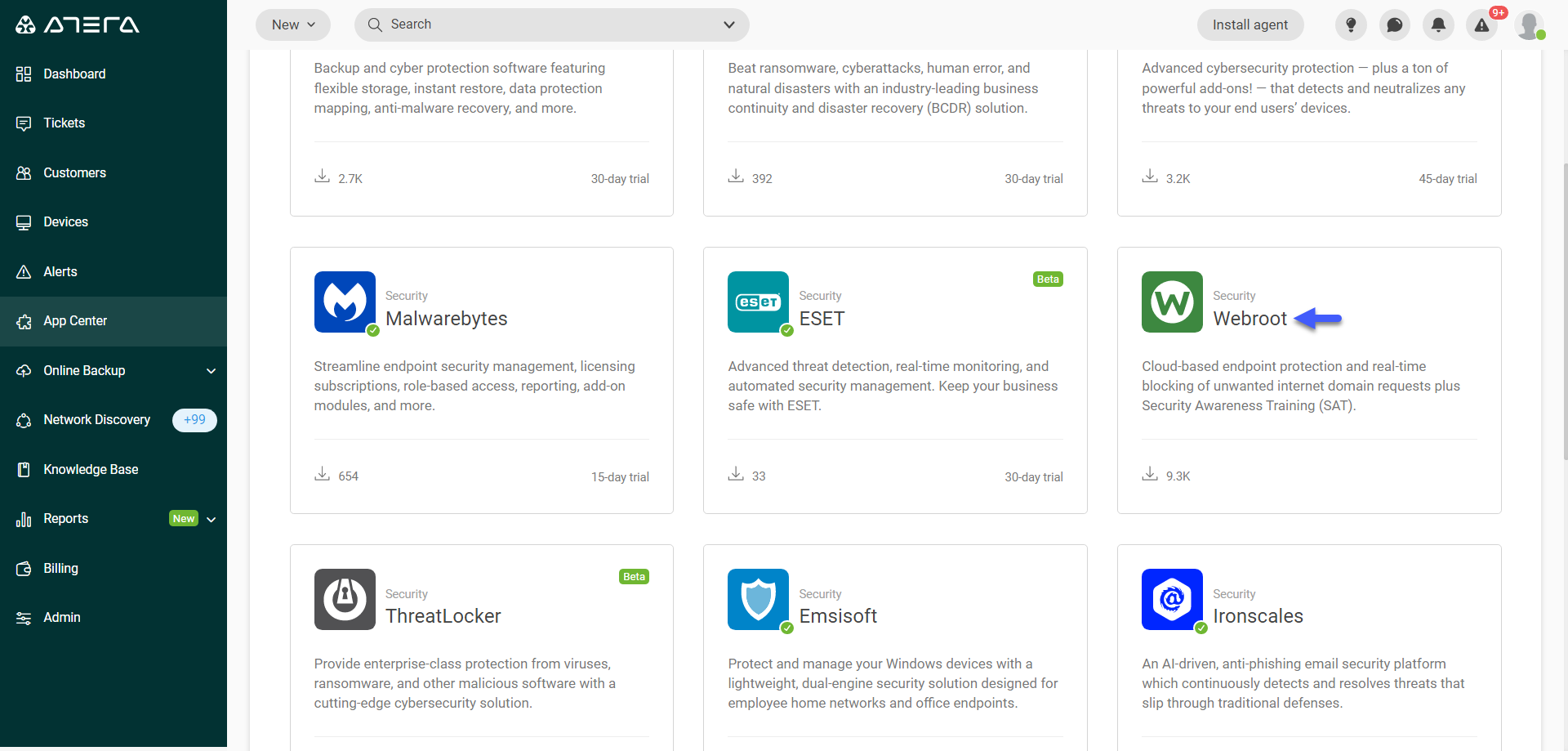
Task: Click the Malwarebytes app logo
Action: pos(345,302)
